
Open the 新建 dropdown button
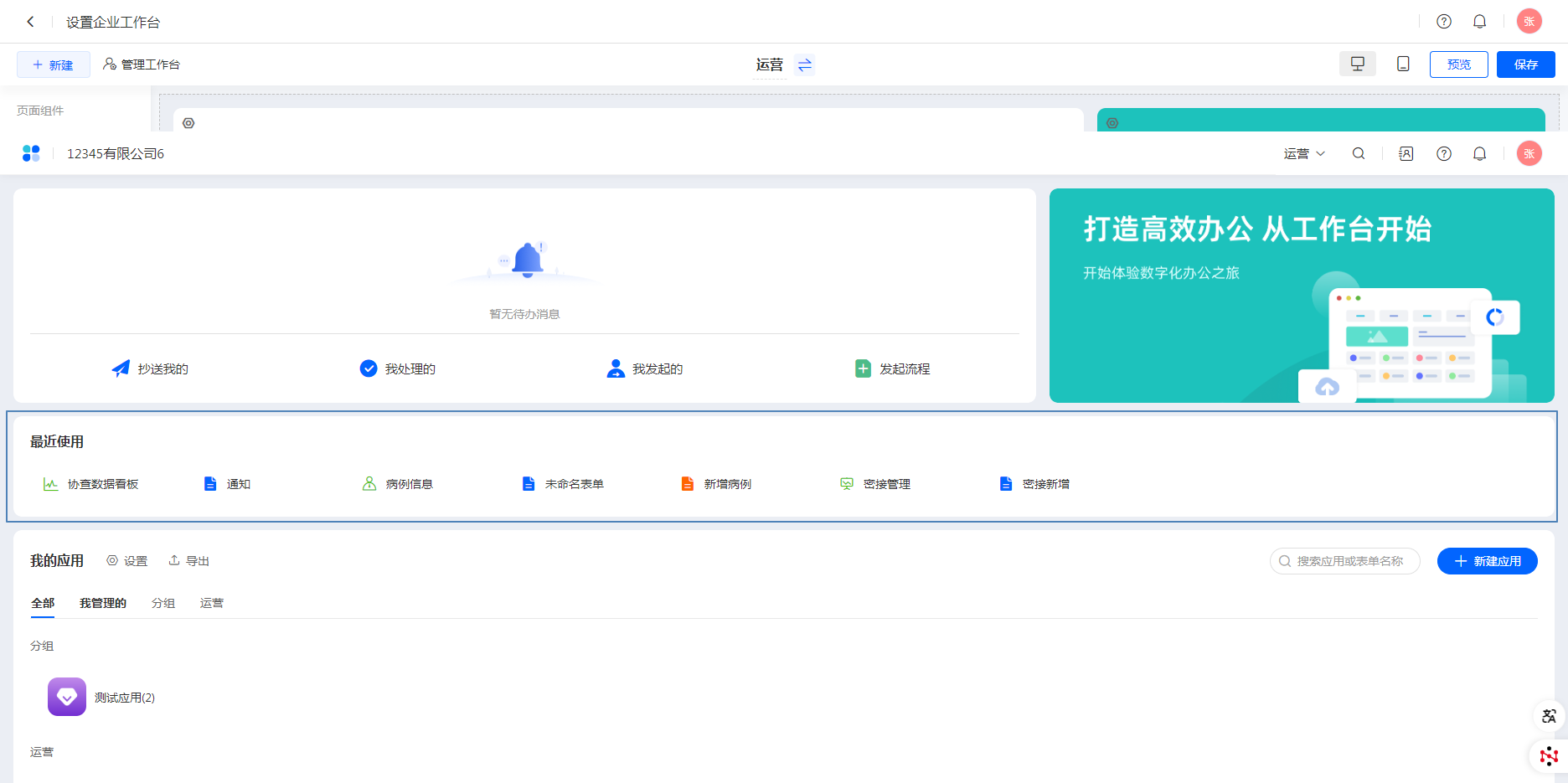(x=54, y=64)
